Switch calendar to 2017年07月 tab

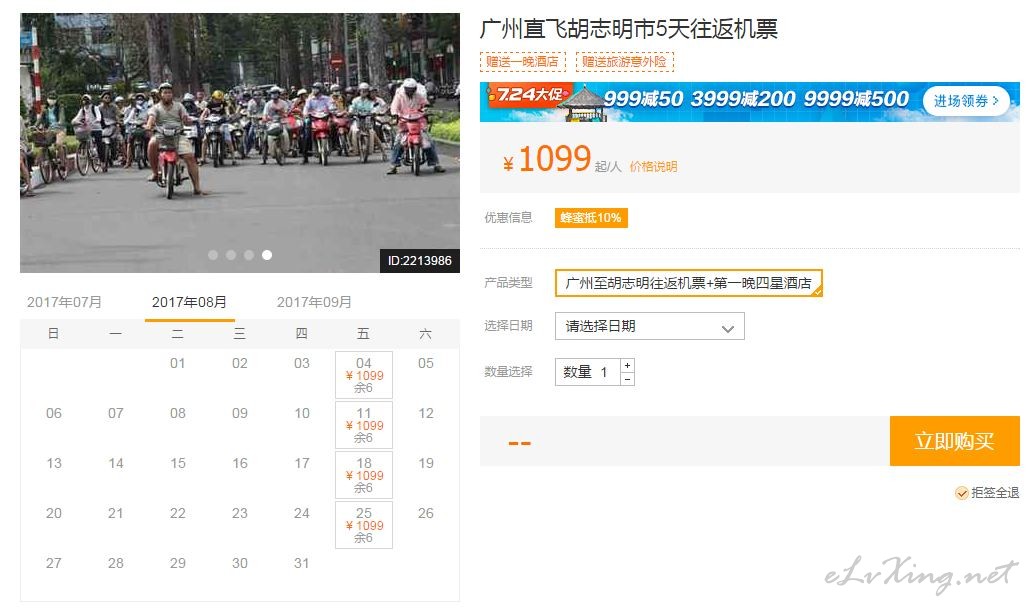coord(64,302)
